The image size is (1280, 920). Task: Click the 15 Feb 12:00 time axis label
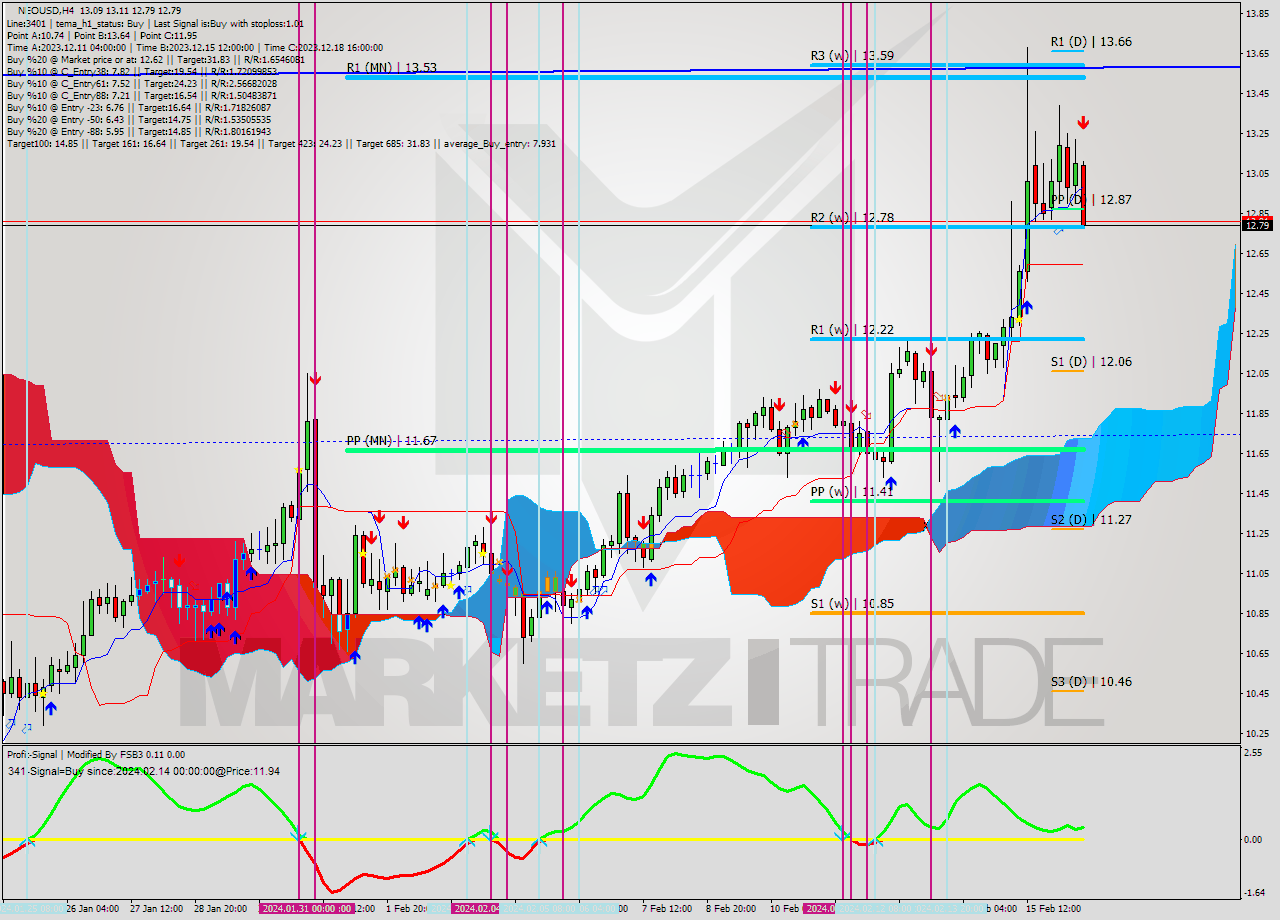pyautogui.click(x=1053, y=909)
